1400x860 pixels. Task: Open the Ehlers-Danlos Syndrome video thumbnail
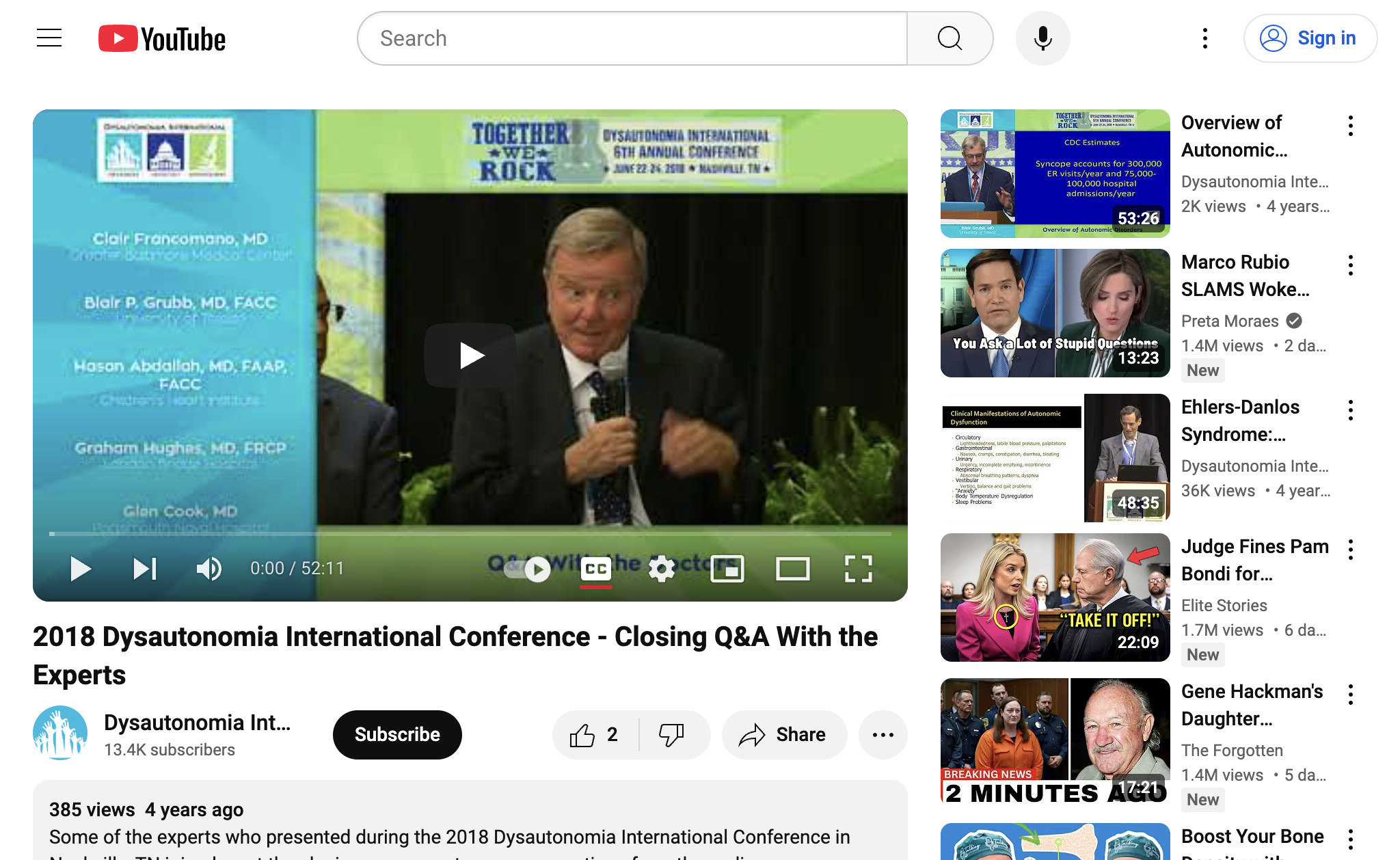[x=1055, y=458]
